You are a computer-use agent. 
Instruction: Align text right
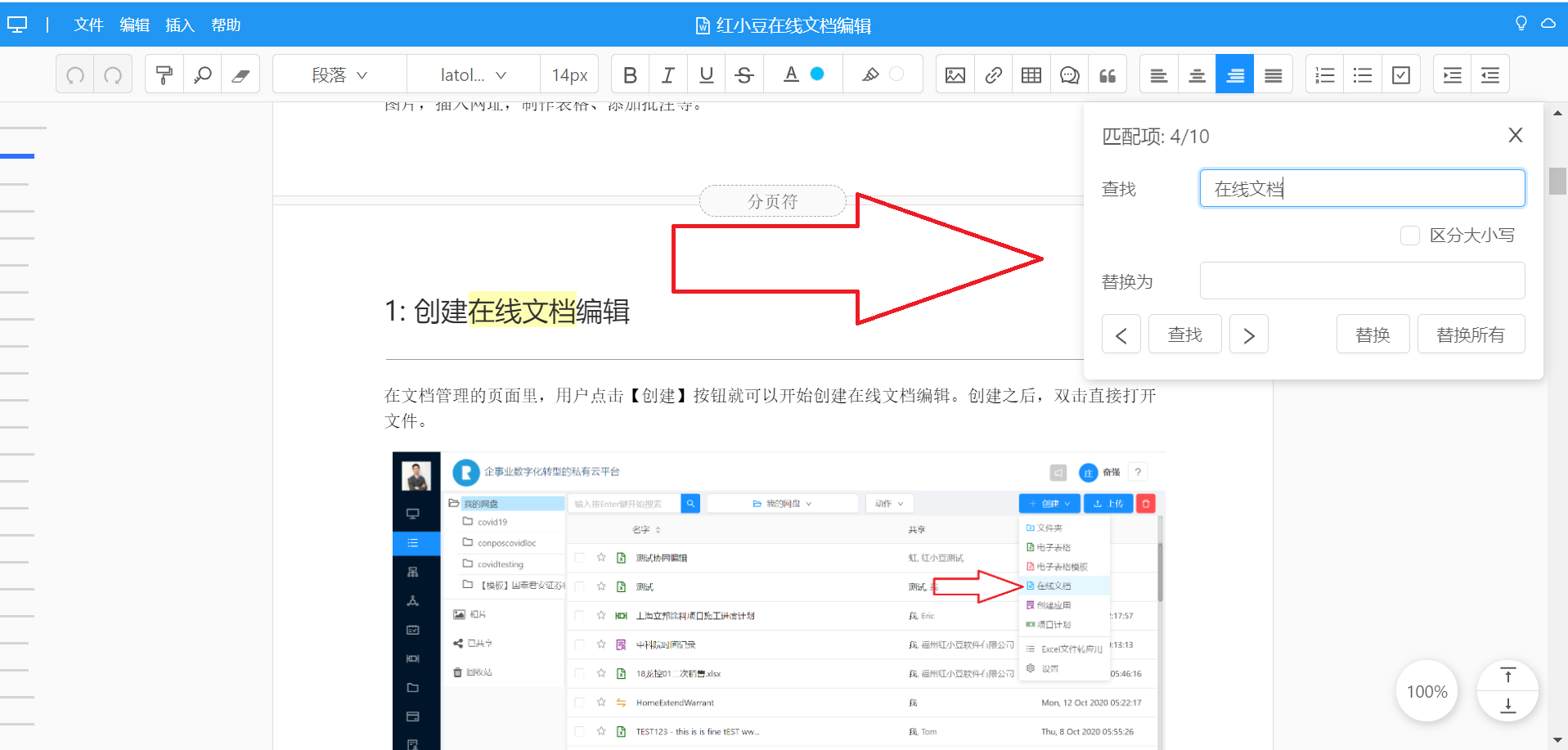click(1235, 75)
